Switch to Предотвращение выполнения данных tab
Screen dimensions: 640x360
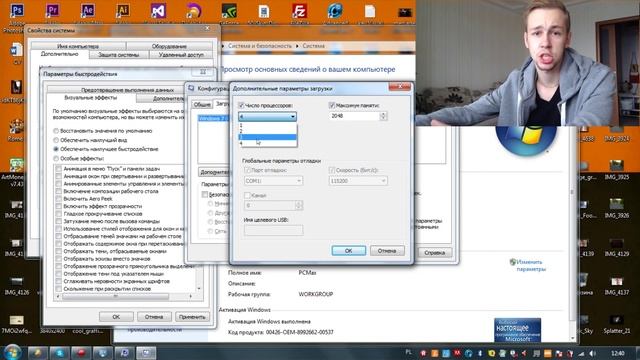(x=127, y=89)
